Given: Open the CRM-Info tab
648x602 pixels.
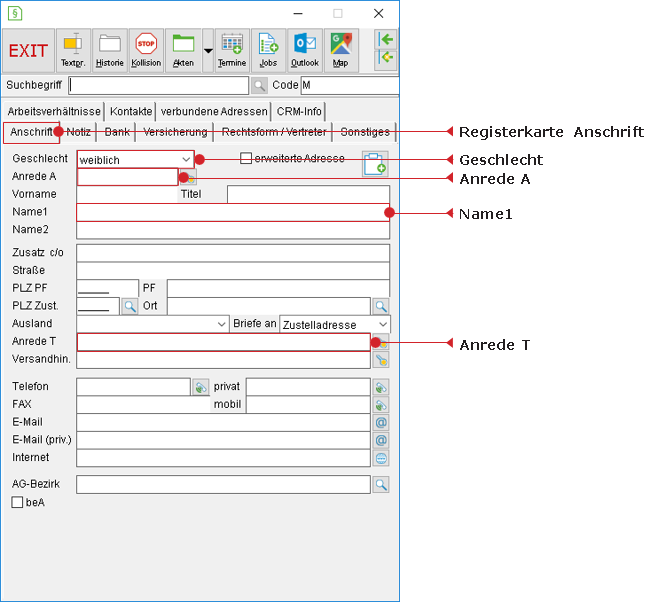Looking at the screenshot, I should point(299,112).
